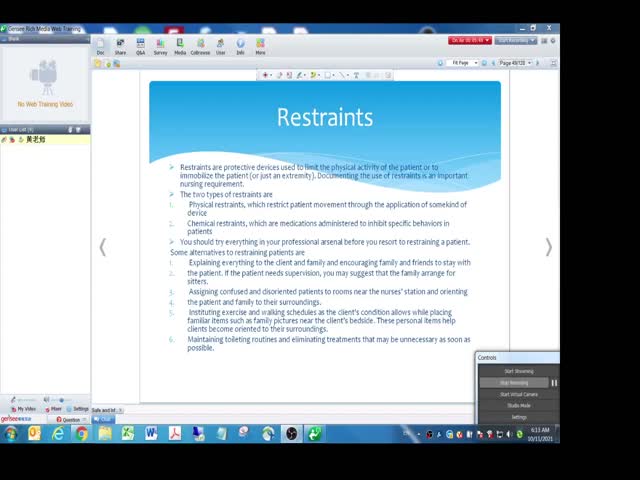Go to the next slide with right chevron
Viewport: 640px width, 480px height.
tap(549, 247)
